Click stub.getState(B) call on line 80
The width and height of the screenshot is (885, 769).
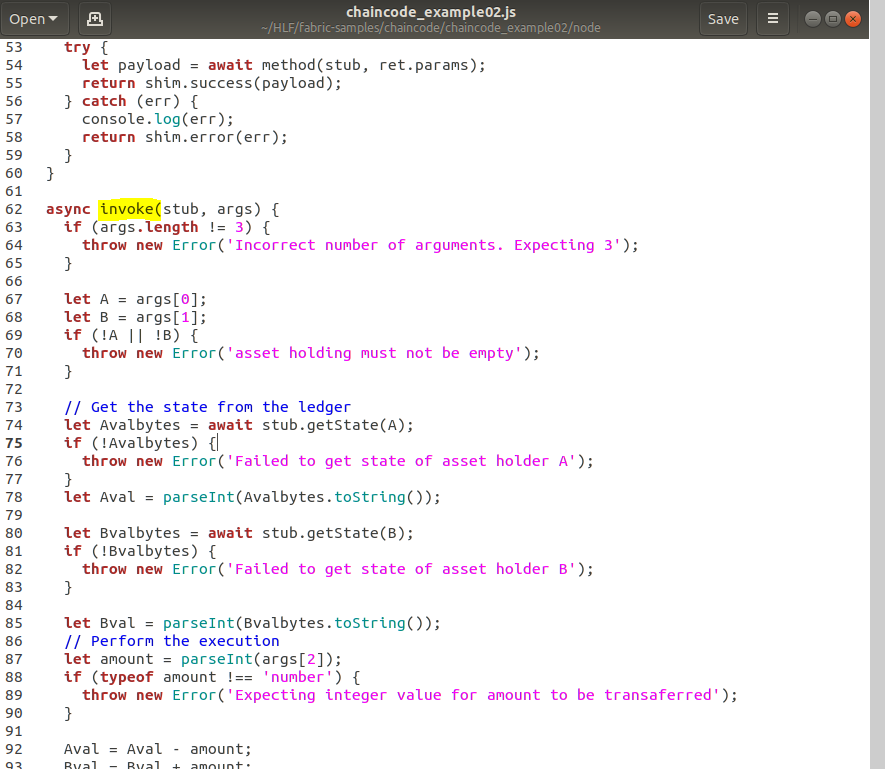coord(332,533)
